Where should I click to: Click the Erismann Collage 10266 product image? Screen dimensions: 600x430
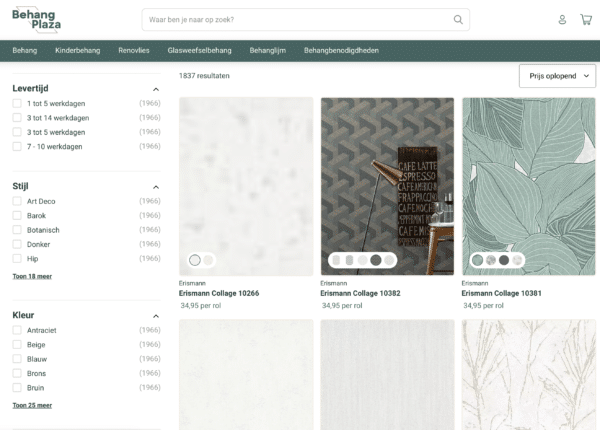pyautogui.click(x=246, y=186)
